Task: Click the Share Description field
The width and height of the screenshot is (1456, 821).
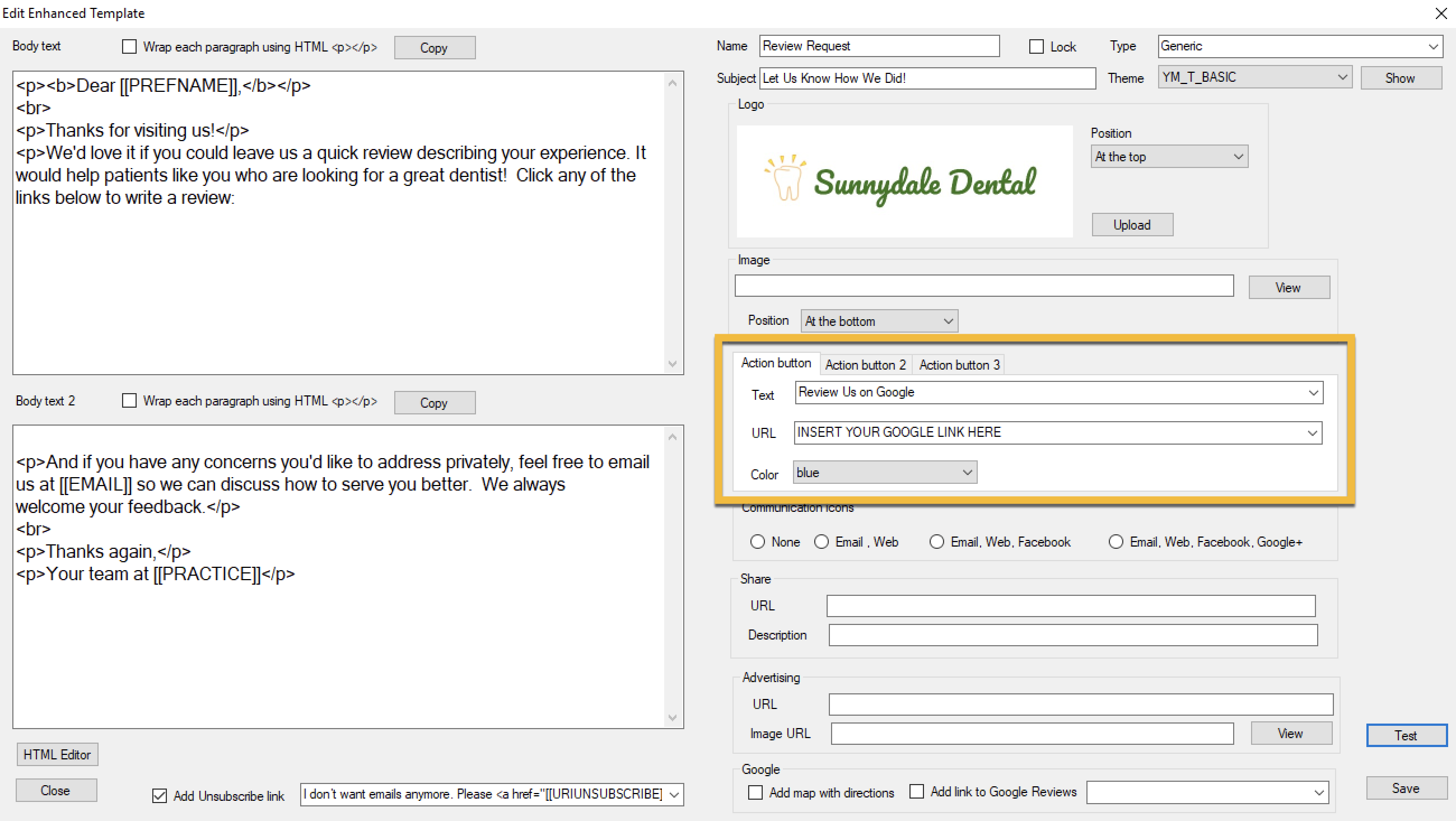Action: 1073,635
